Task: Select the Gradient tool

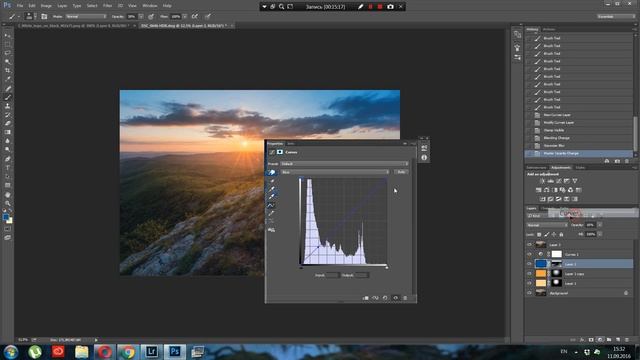Action: pos(8,132)
